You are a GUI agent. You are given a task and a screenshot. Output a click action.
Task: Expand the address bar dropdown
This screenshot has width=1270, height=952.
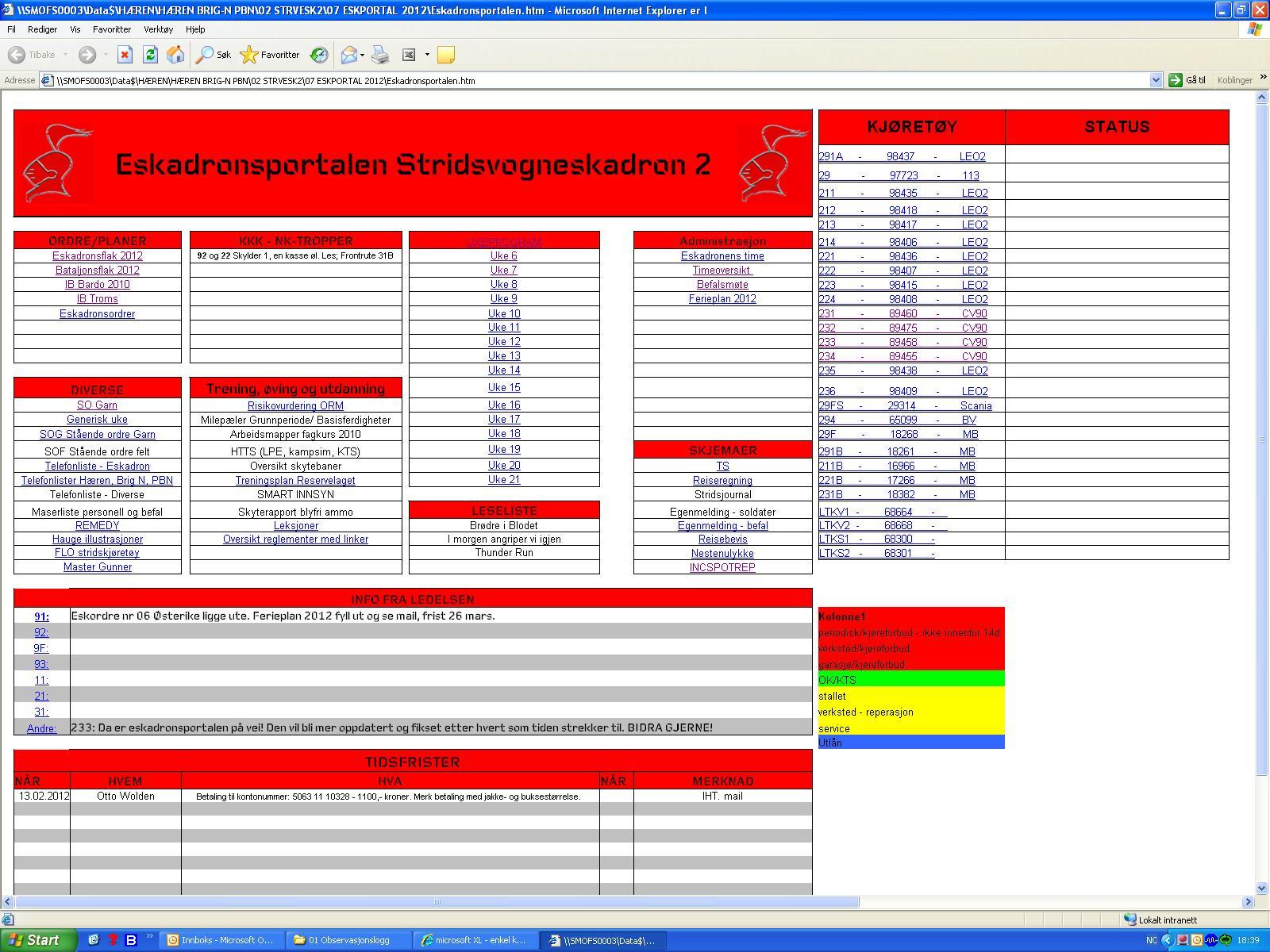[x=1156, y=80]
